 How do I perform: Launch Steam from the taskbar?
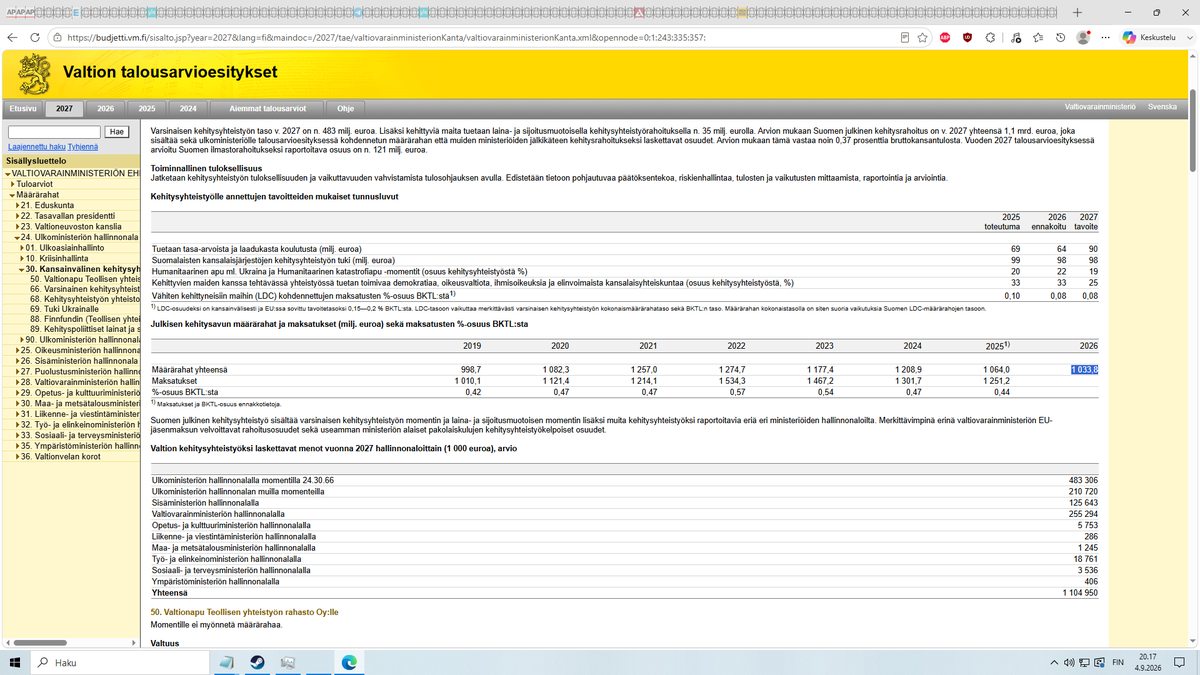click(x=257, y=662)
